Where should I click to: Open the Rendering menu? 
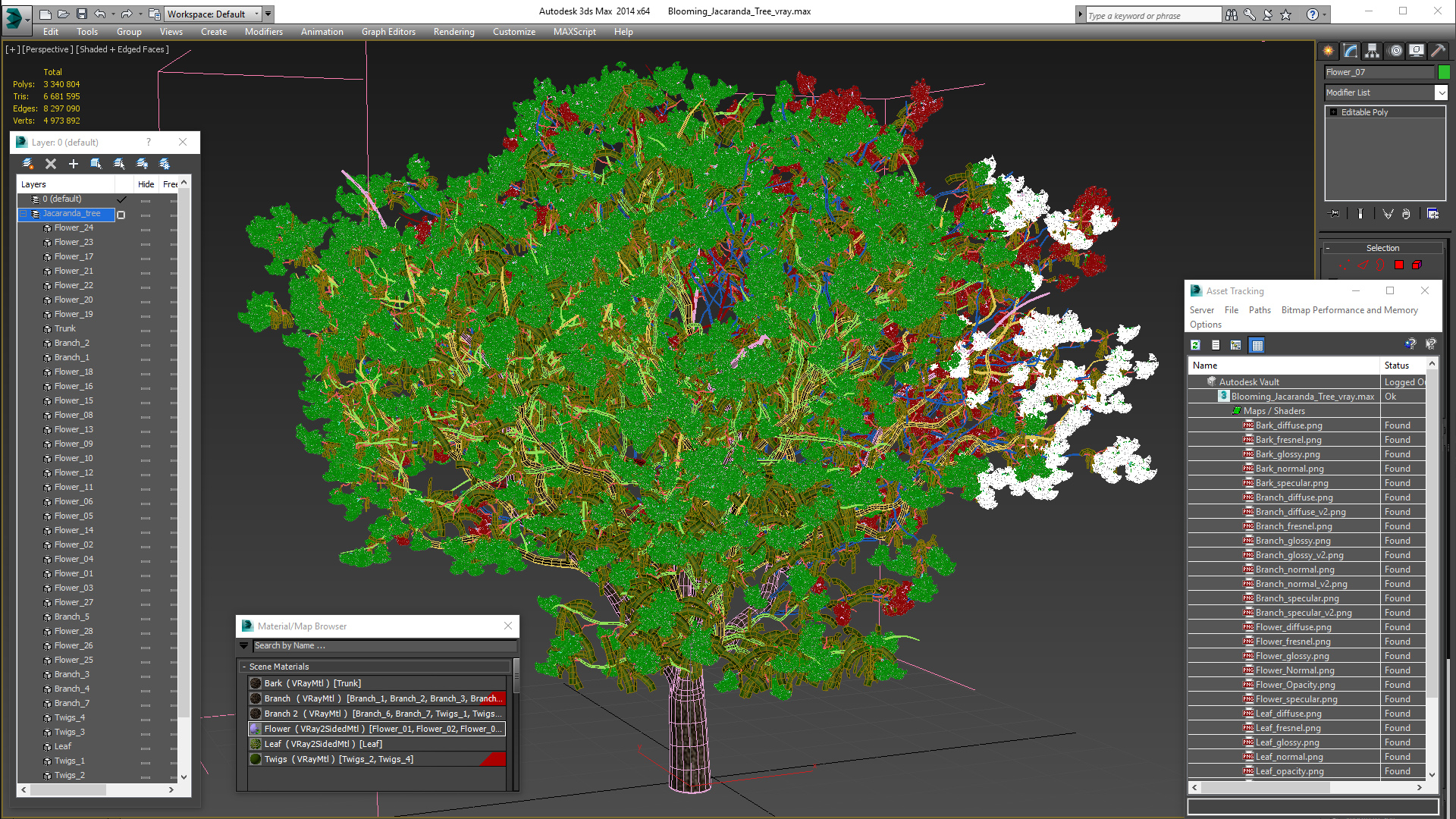tap(453, 32)
